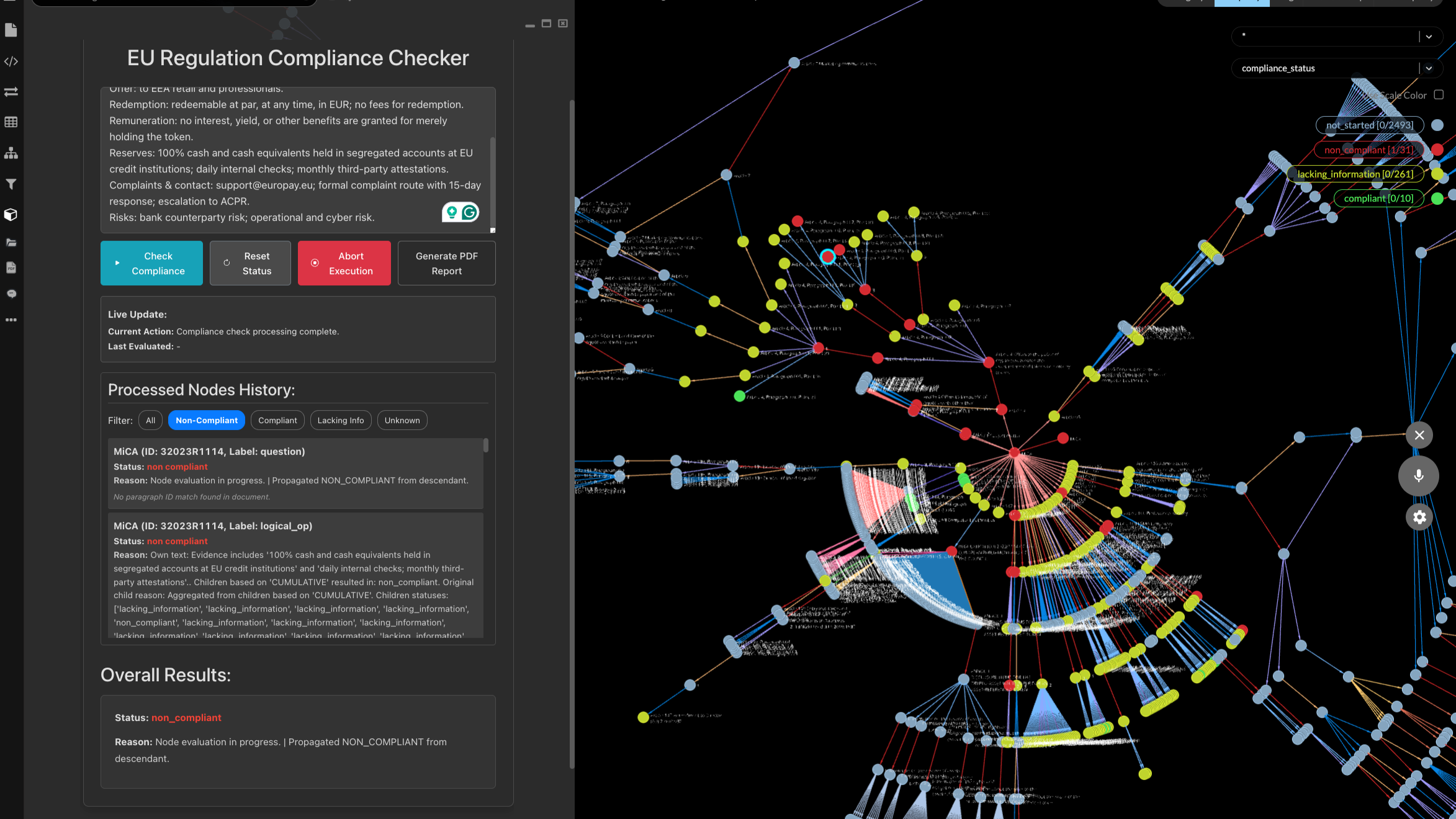Viewport: 1456px width, 819px height.
Task: Click the table grid sidebar icon
Action: pos(11,122)
